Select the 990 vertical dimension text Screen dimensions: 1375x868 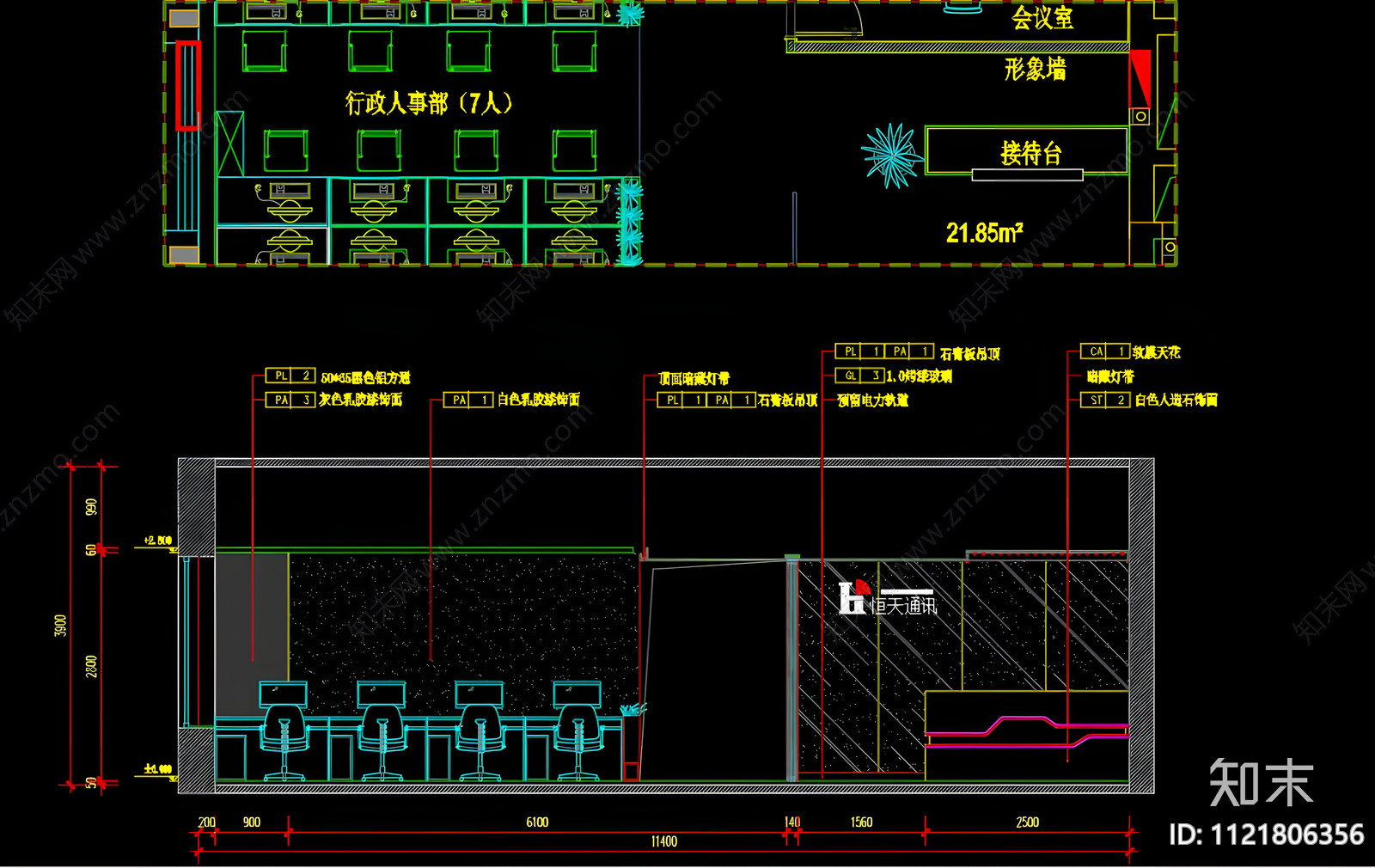click(92, 507)
